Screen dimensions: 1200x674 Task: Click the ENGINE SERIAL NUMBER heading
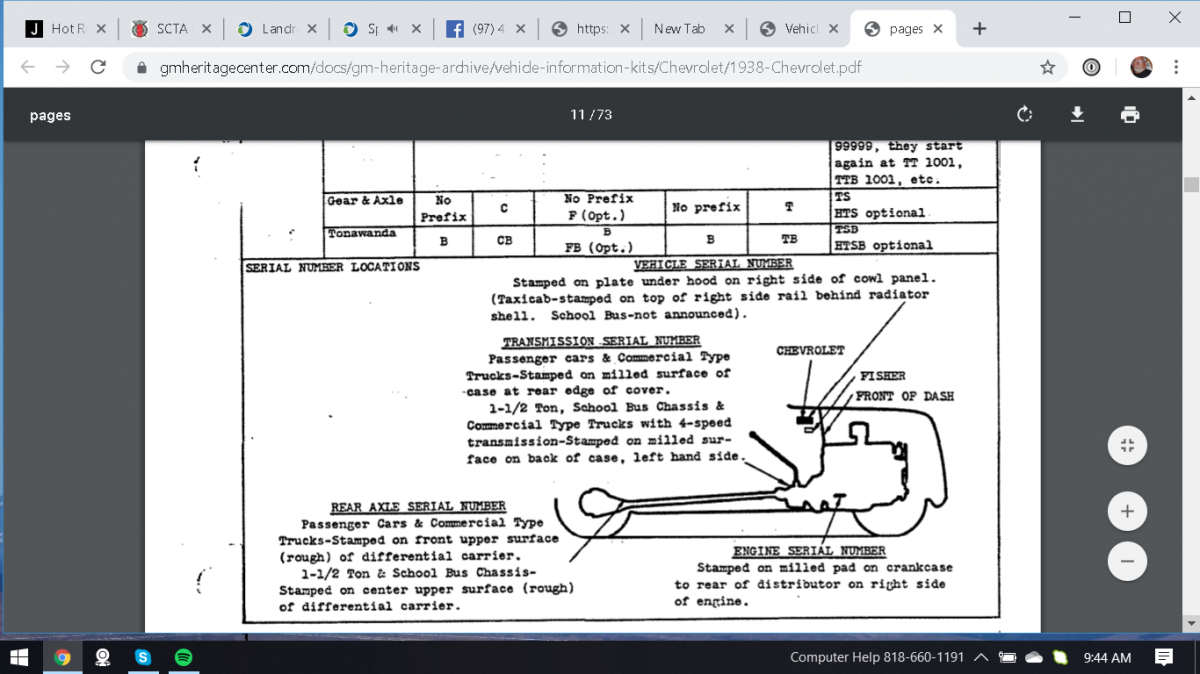(x=808, y=551)
